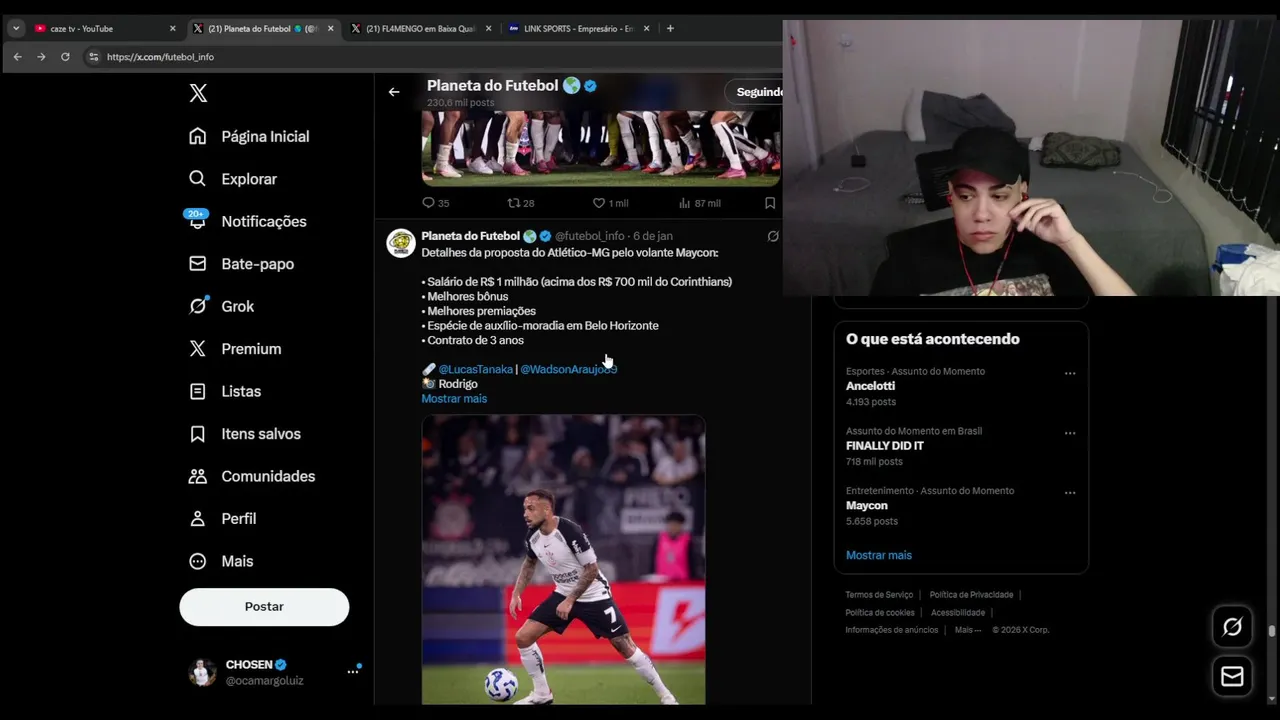
Task: Click the Postar button
Action: pyautogui.click(x=264, y=607)
